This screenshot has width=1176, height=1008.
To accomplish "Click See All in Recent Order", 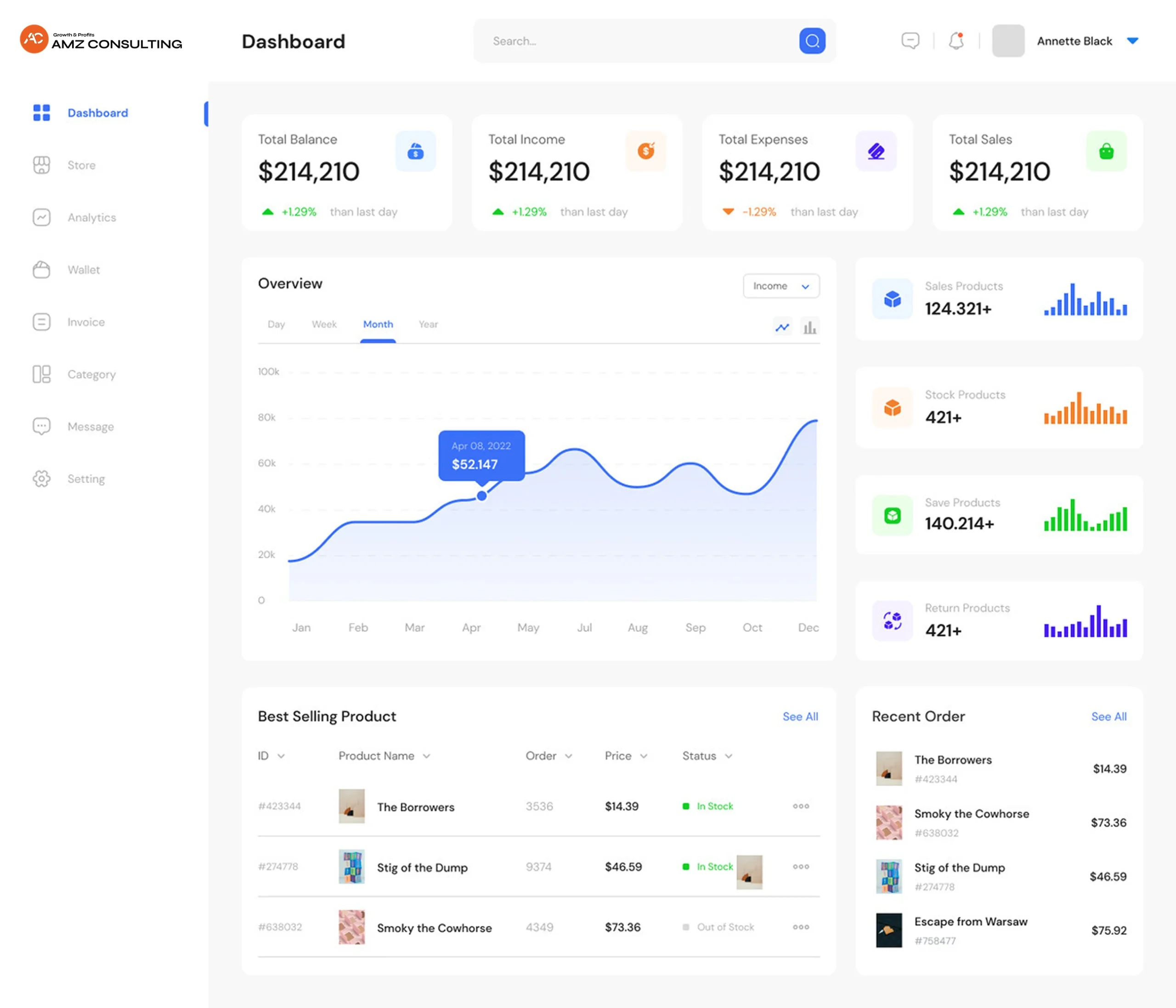I will coord(1108,716).
